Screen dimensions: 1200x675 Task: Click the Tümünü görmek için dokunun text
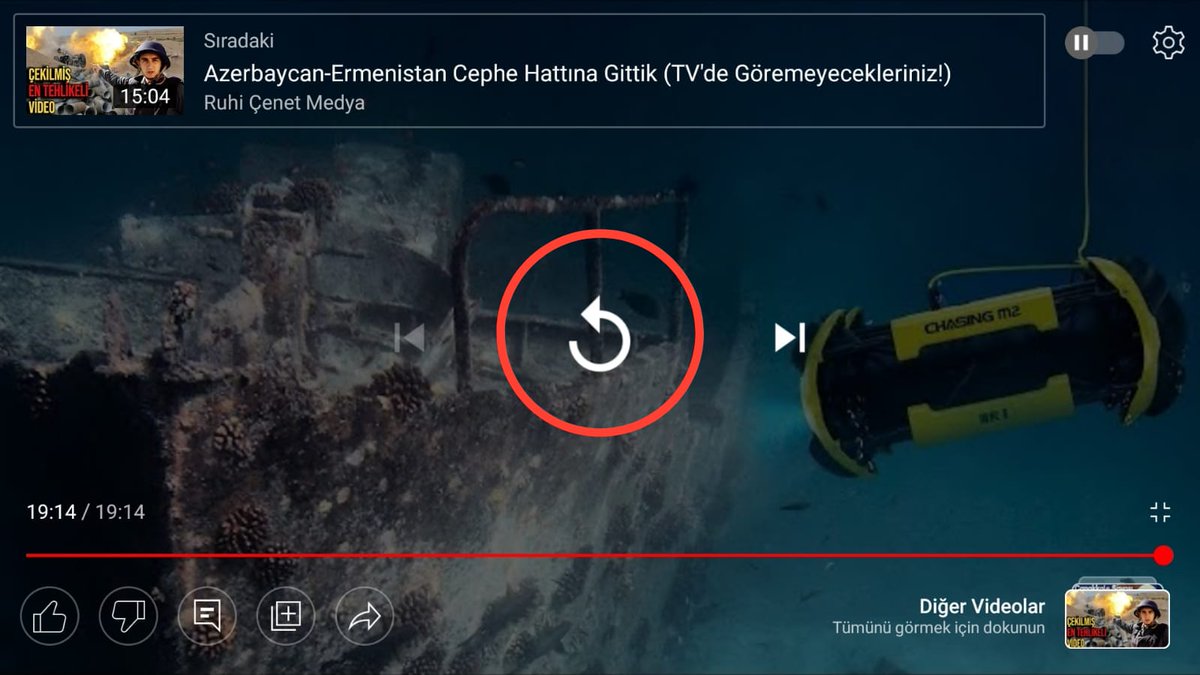pos(939,628)
